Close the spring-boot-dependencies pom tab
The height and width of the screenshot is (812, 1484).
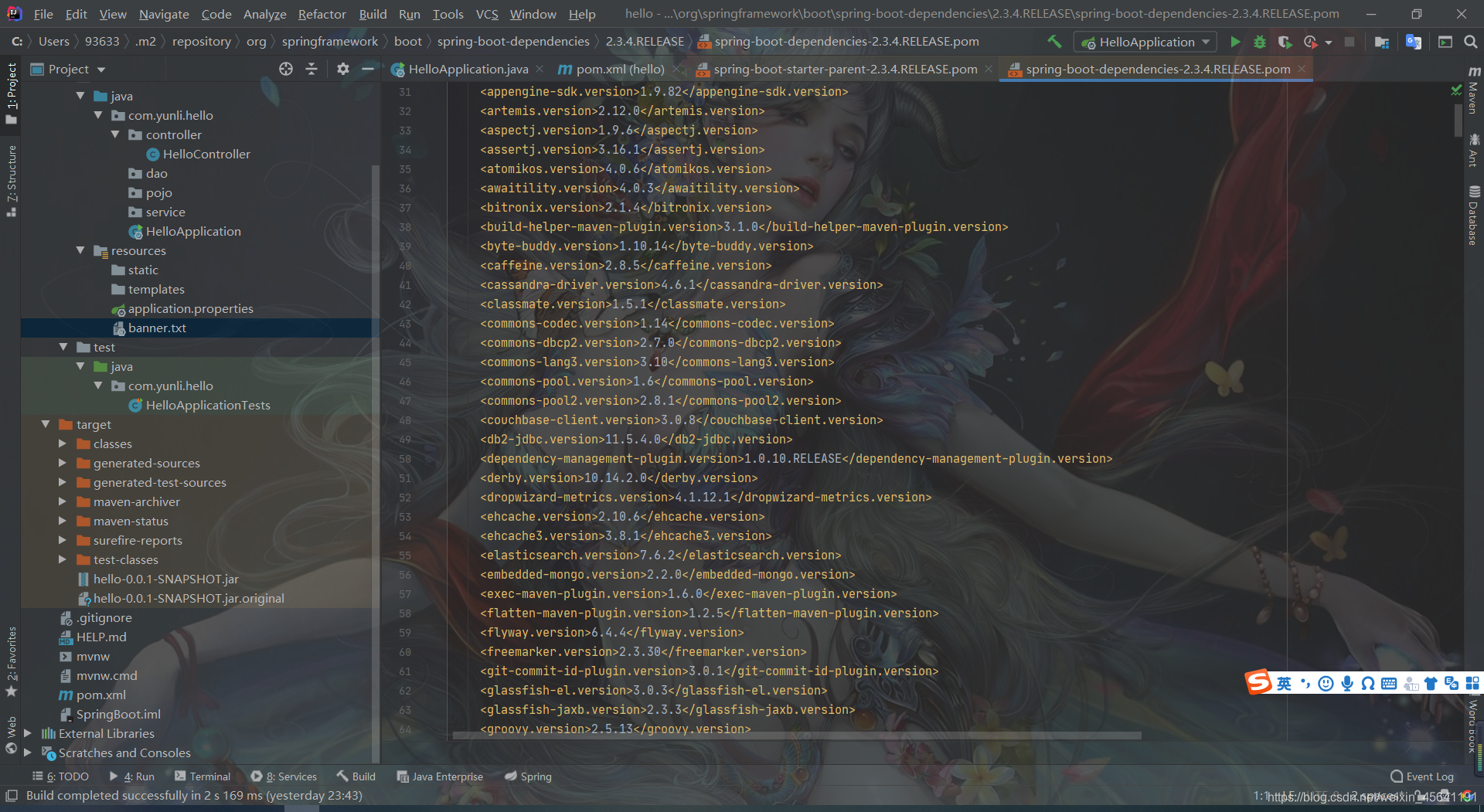coord(1302,70)
